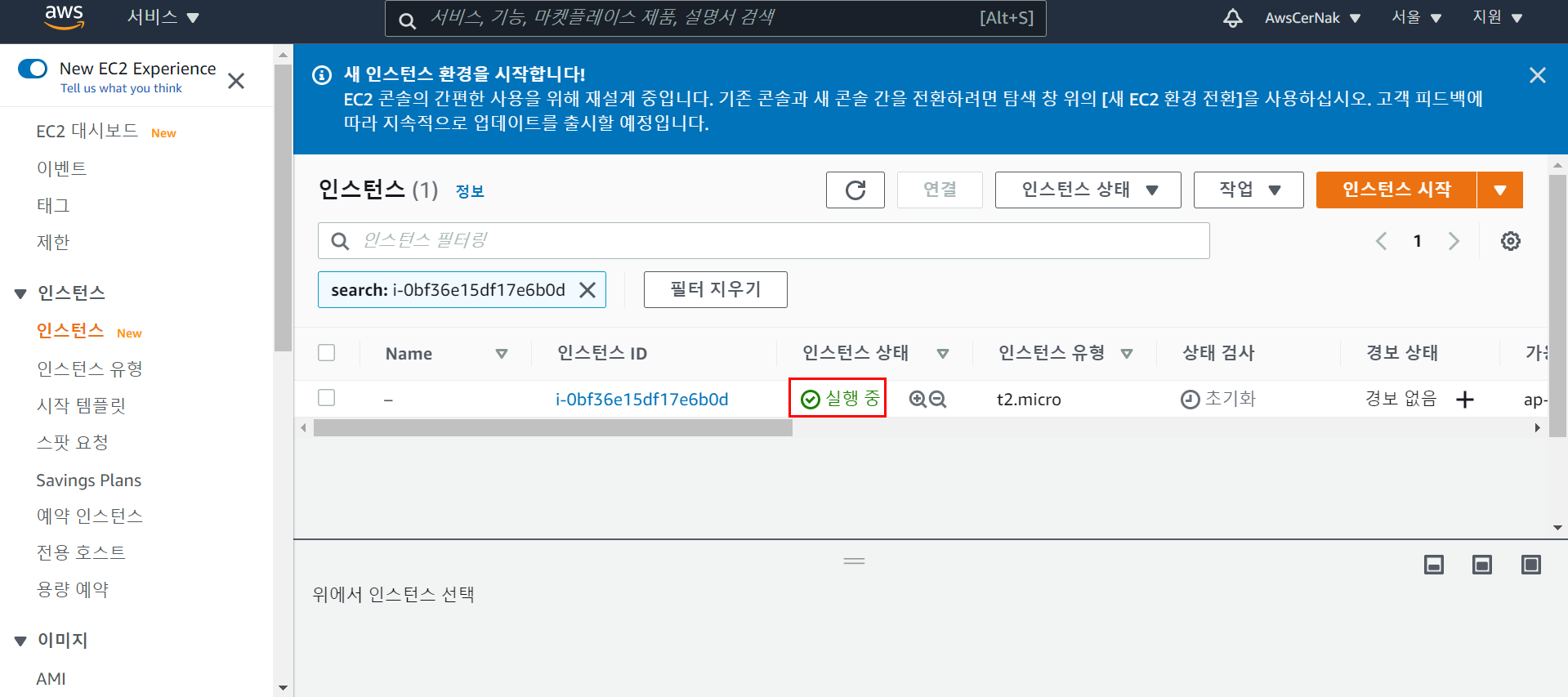Open 태그 in sidebar
Image resolution: width=1568 pixels, height=697 pixels.
[53, 205]
